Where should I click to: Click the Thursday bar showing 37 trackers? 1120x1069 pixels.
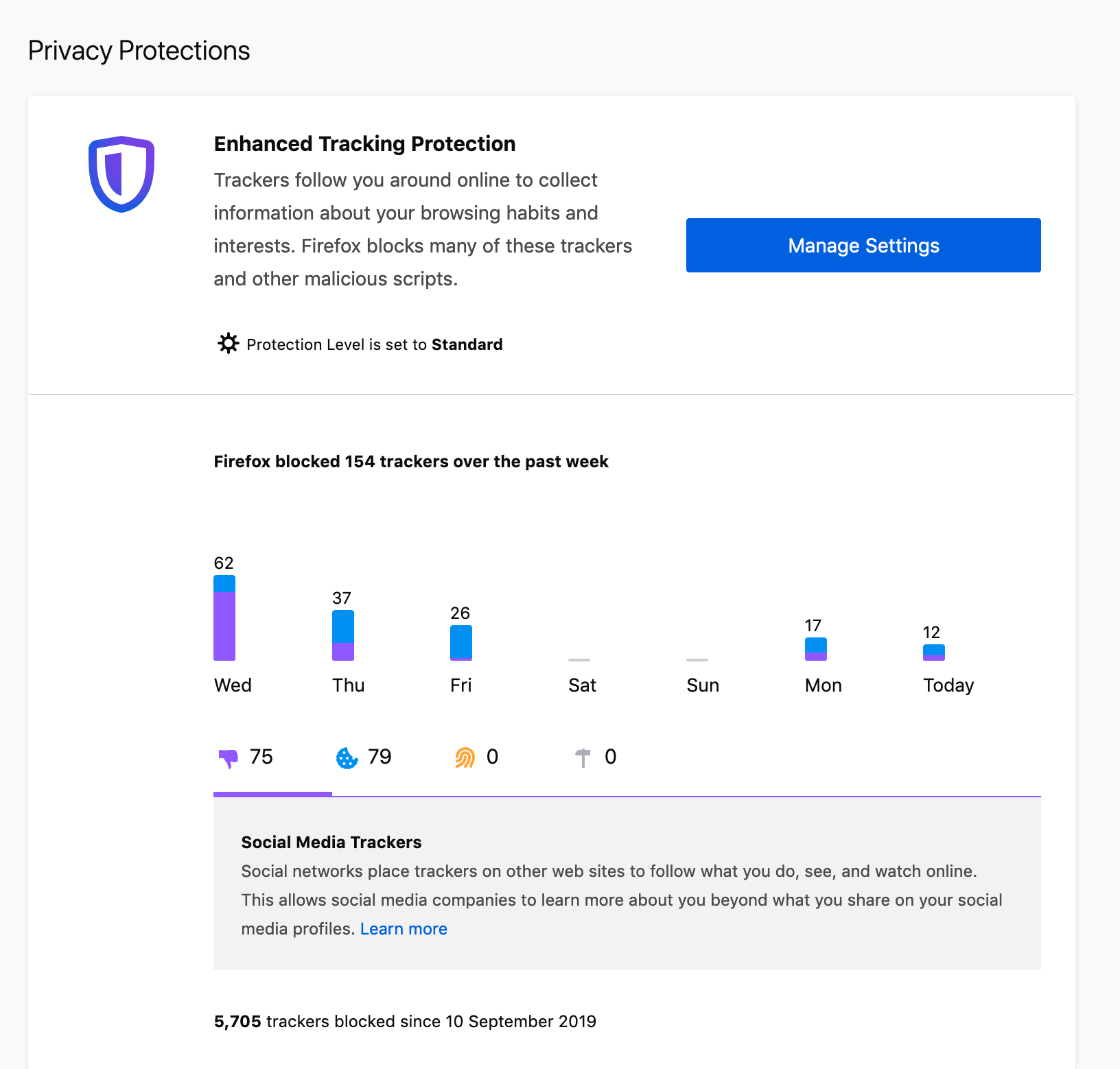[343, 635]
